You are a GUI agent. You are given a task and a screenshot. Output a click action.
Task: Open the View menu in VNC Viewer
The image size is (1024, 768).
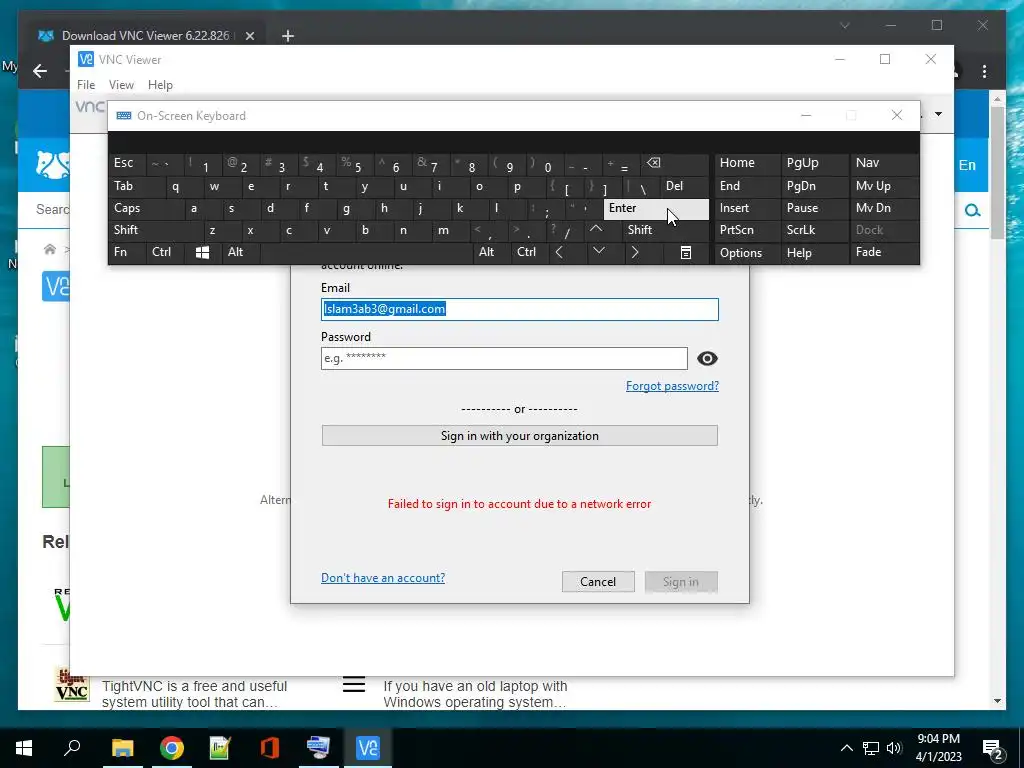tap(121, 85)
